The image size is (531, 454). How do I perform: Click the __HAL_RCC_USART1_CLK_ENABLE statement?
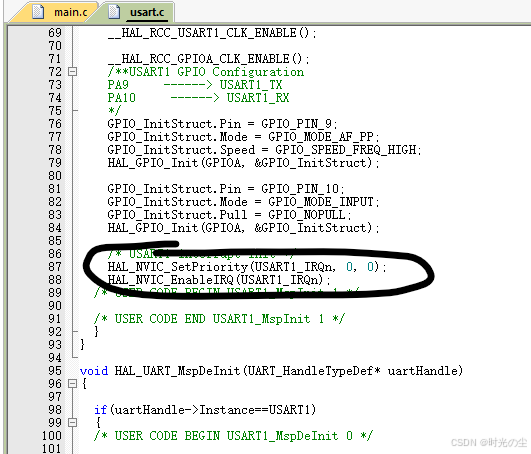point(212,33)
